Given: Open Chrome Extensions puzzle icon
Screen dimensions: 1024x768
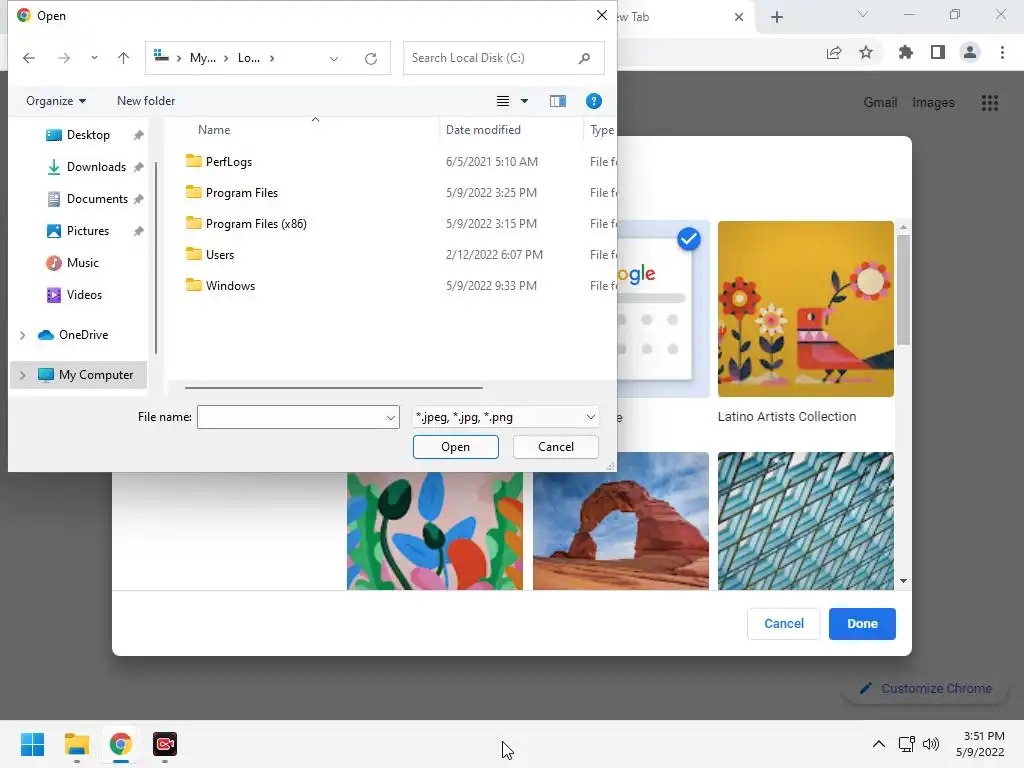Looking at the screenshot, I should (905, 53).
